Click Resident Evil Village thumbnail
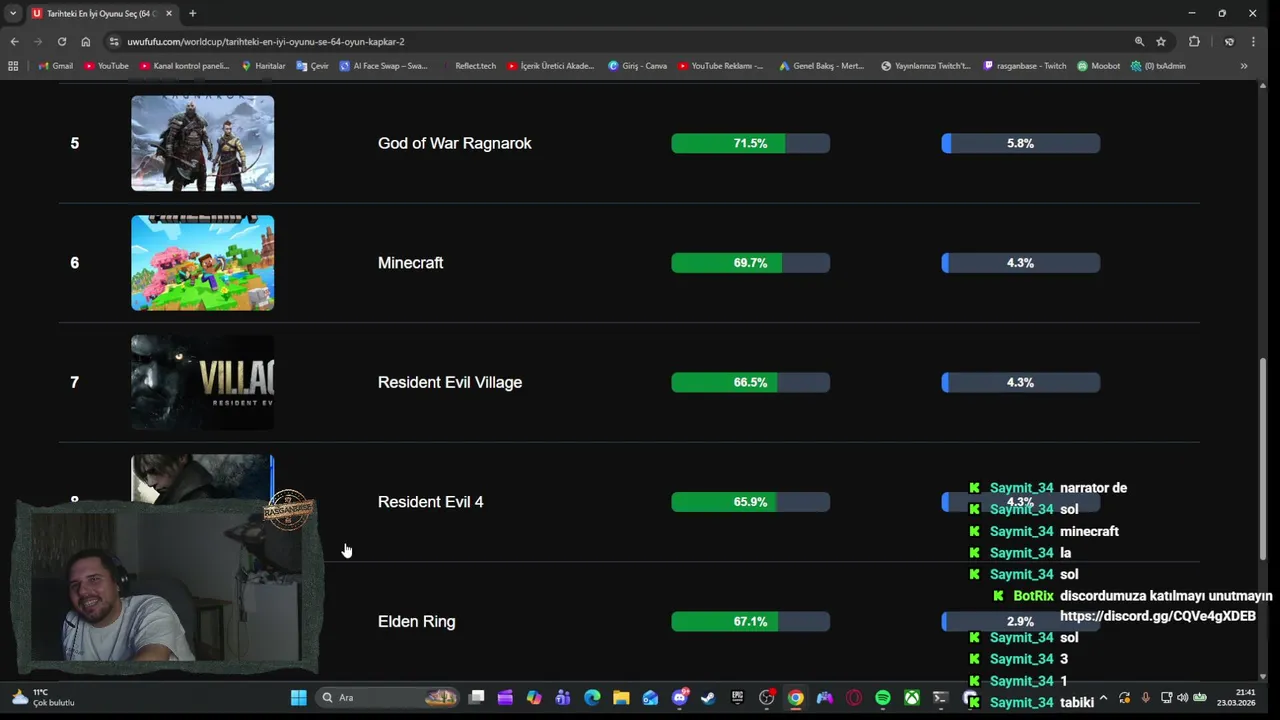Screen dimensions: 1280x720 [x=202, y=382]
